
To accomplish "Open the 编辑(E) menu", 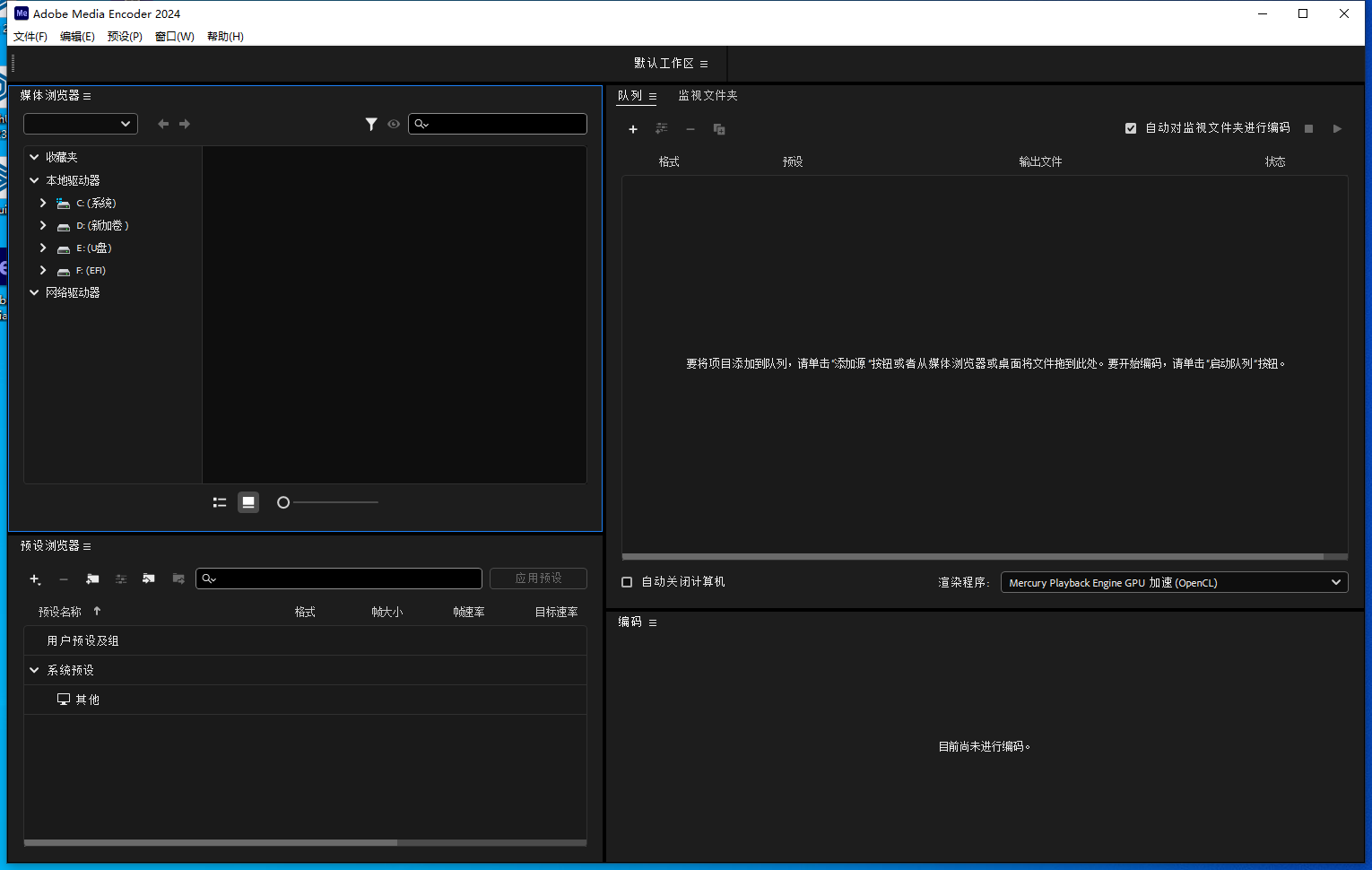I will click(x=77, y=37).
